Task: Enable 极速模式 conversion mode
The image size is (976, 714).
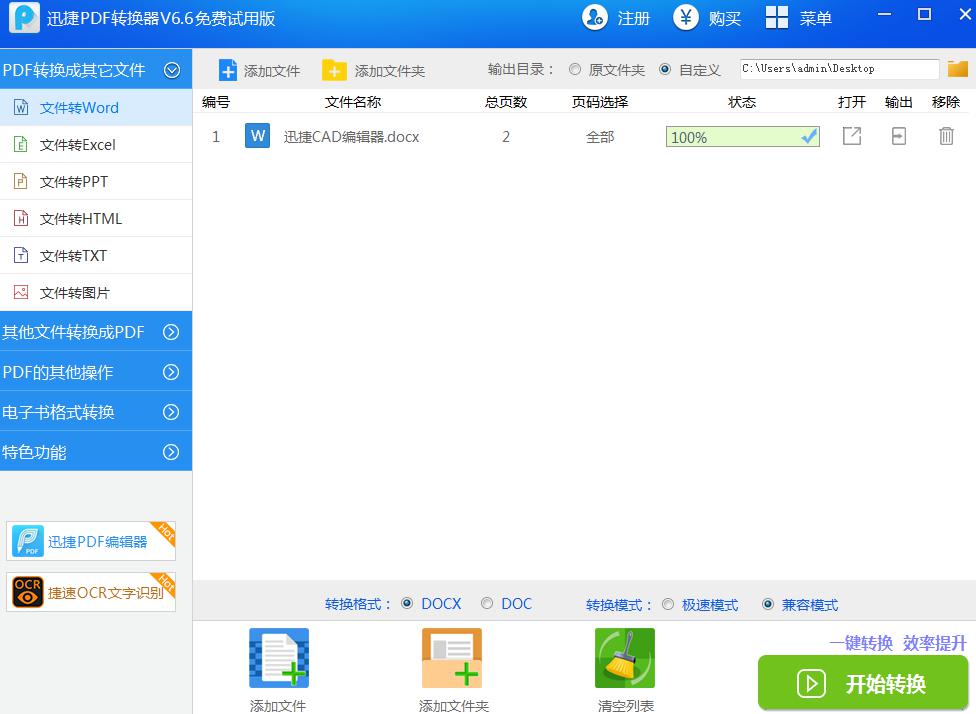Action: tap(668, 604)
